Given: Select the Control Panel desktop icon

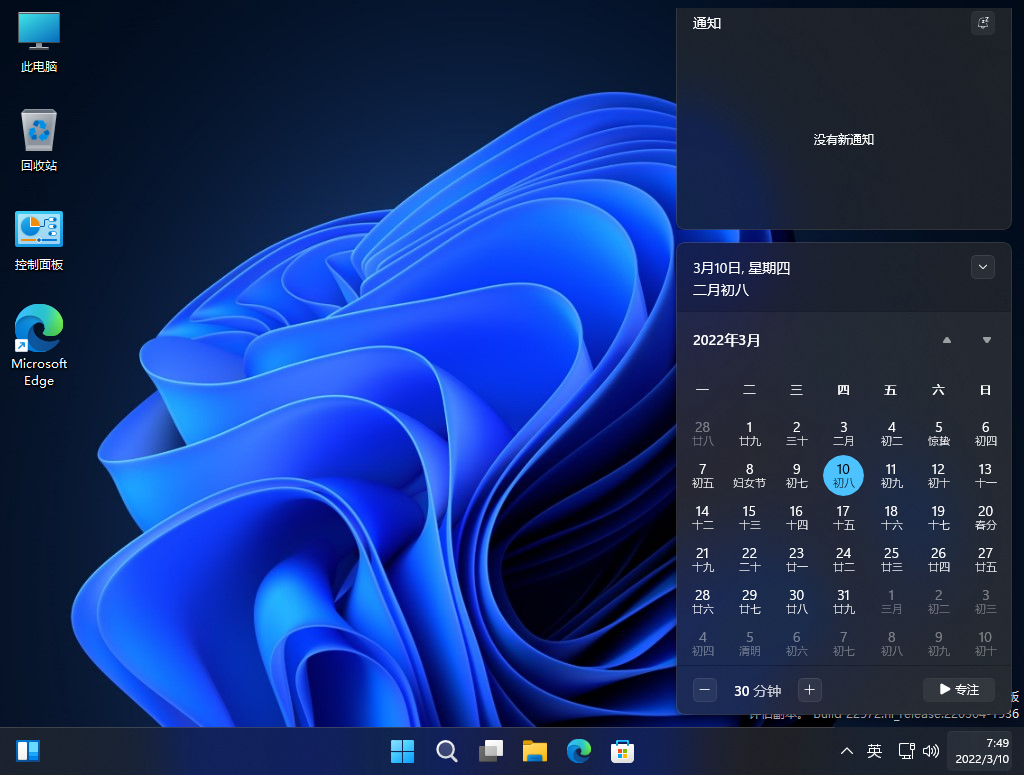Looking at the screenshot, I should click(x=39, y=240).
